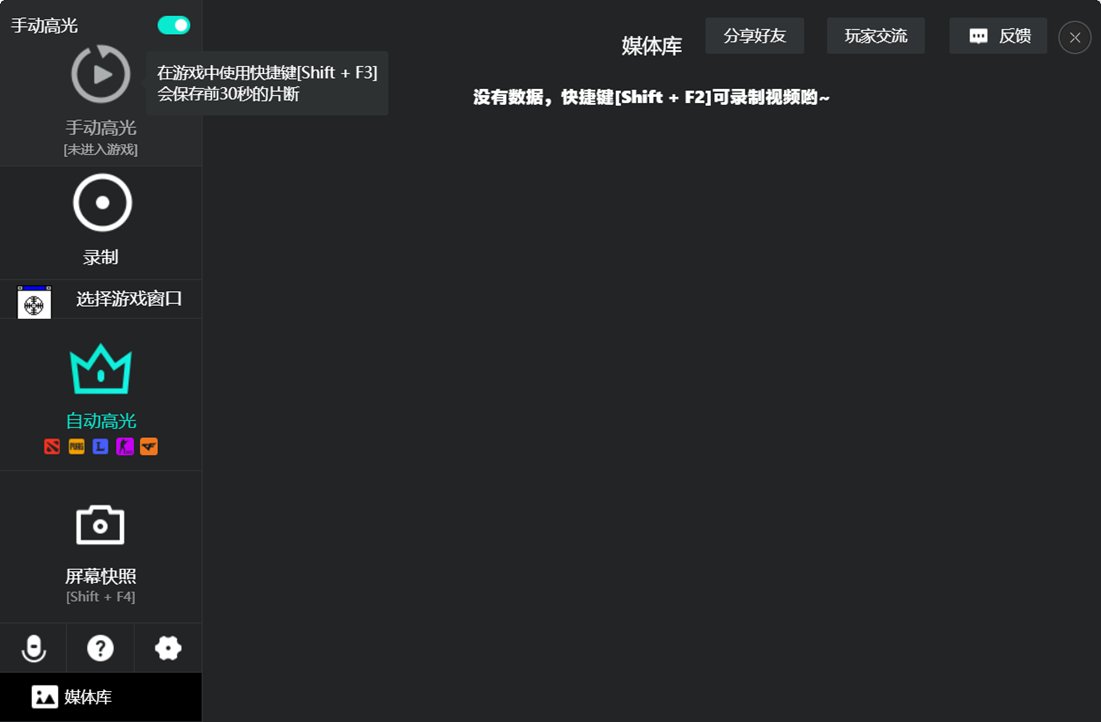
Task: Open the 反馈 feedback button
Action: click(998, 36)
